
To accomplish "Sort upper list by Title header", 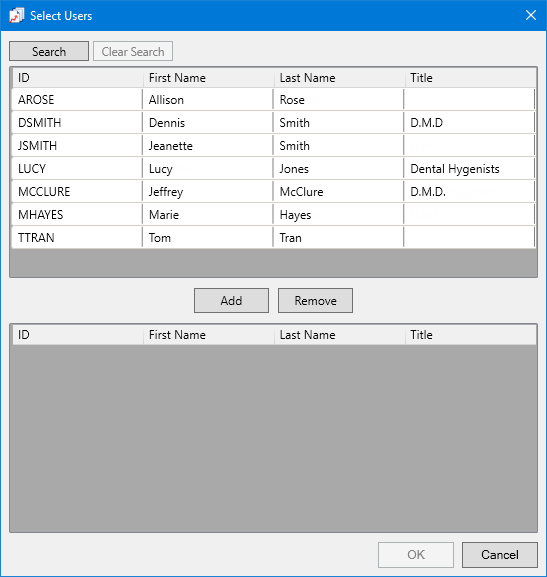I will click(x=470, y=78).
